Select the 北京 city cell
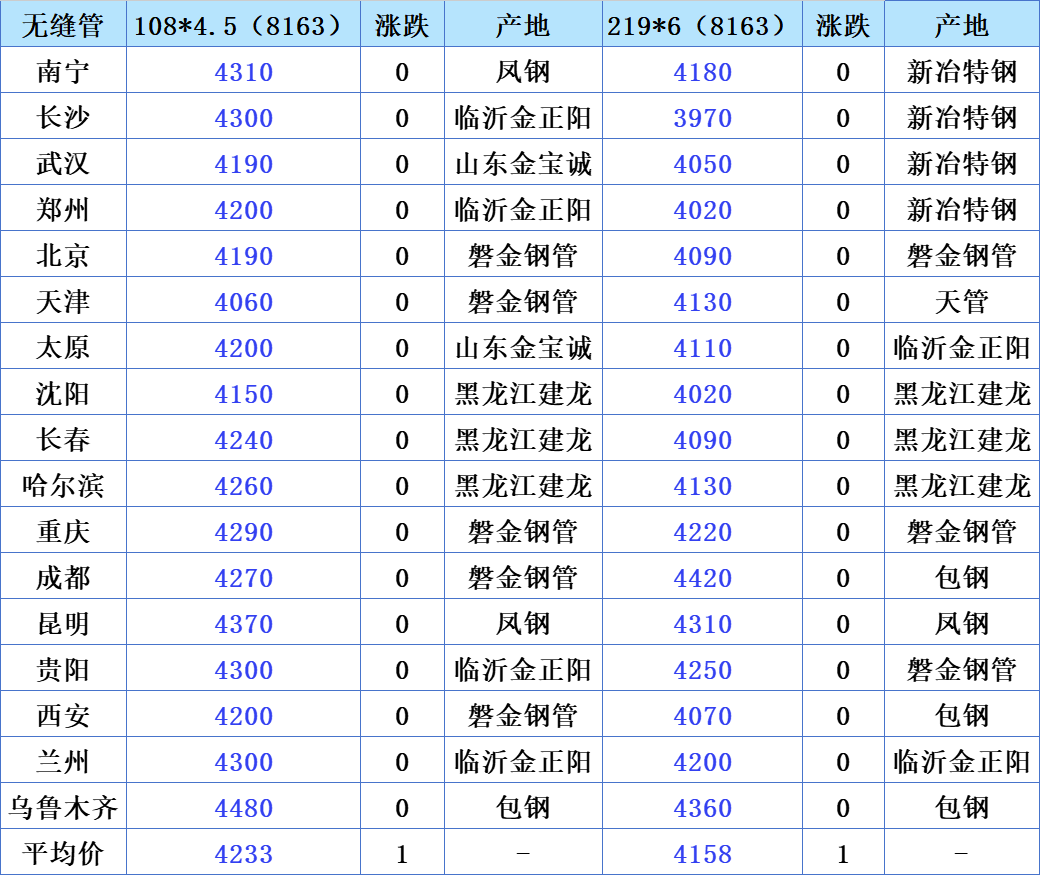Screen dimensions: 1040x875 pos(63,256)
